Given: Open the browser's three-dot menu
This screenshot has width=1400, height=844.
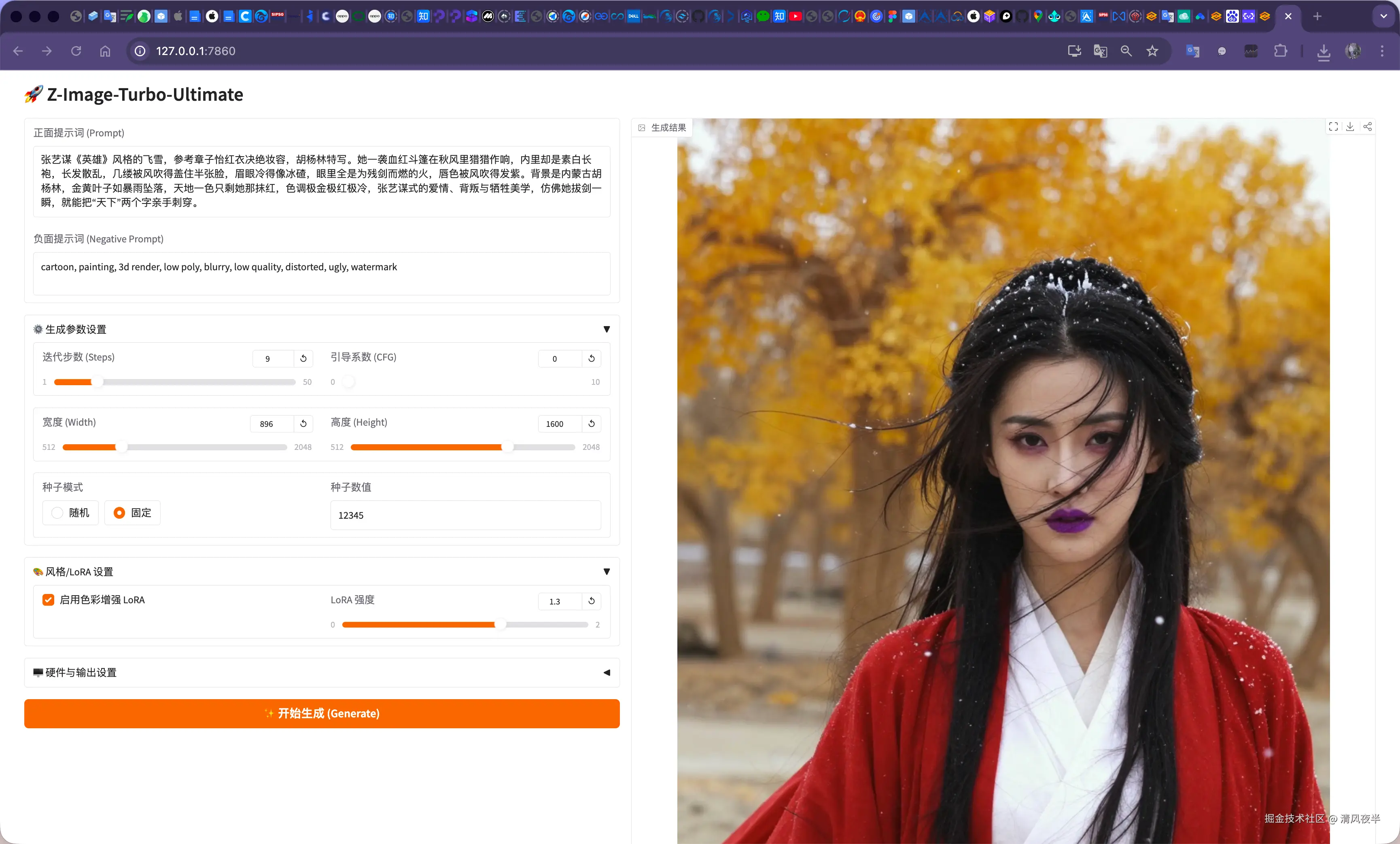Looking at the screenshot, I should pos(1382,51).
